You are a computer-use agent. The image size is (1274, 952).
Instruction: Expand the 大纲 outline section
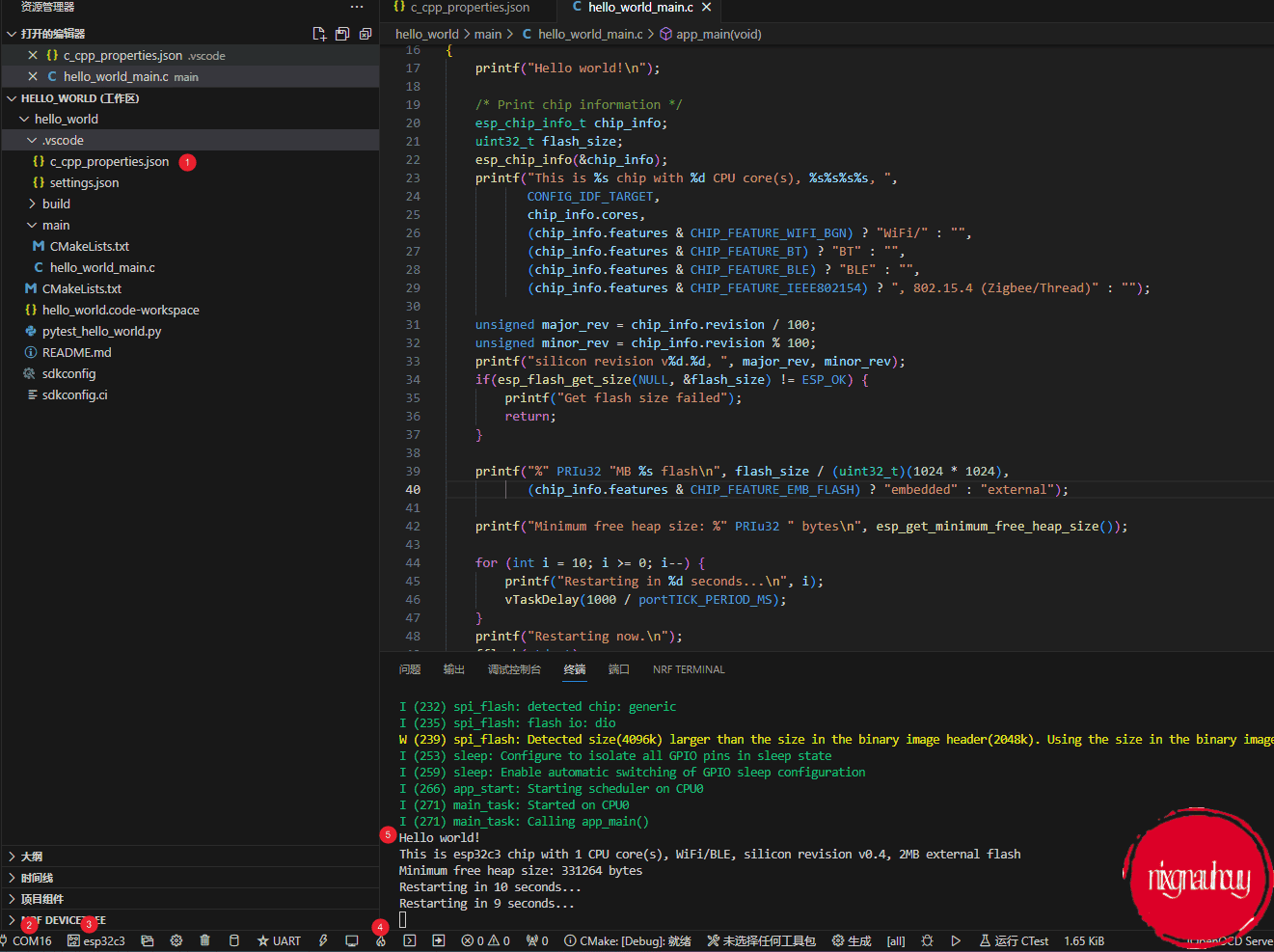(32, 857)
